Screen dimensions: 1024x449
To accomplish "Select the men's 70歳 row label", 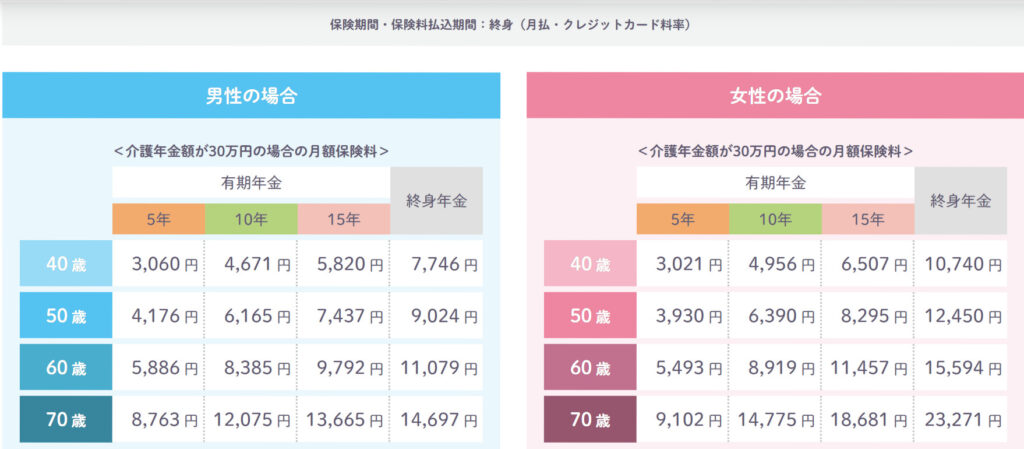I will point(65,421).
